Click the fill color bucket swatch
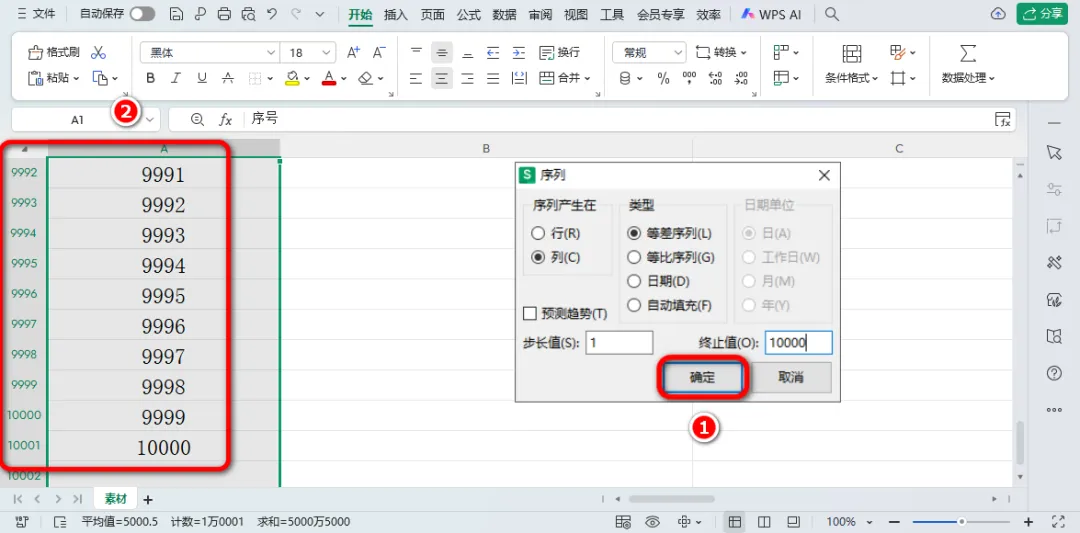 292,79
